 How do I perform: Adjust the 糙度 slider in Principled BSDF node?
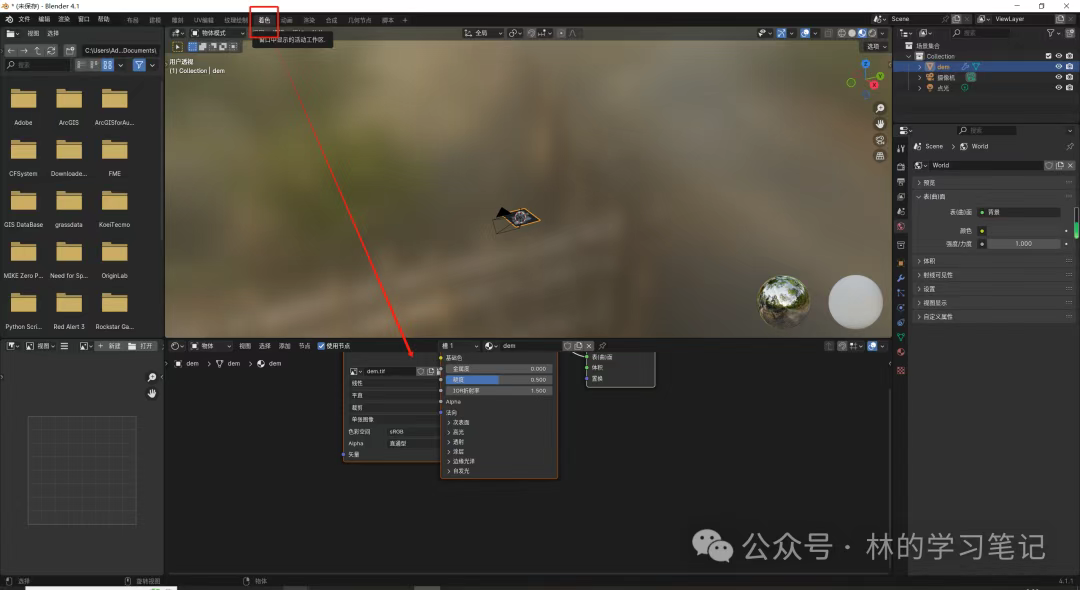(497, 380)
